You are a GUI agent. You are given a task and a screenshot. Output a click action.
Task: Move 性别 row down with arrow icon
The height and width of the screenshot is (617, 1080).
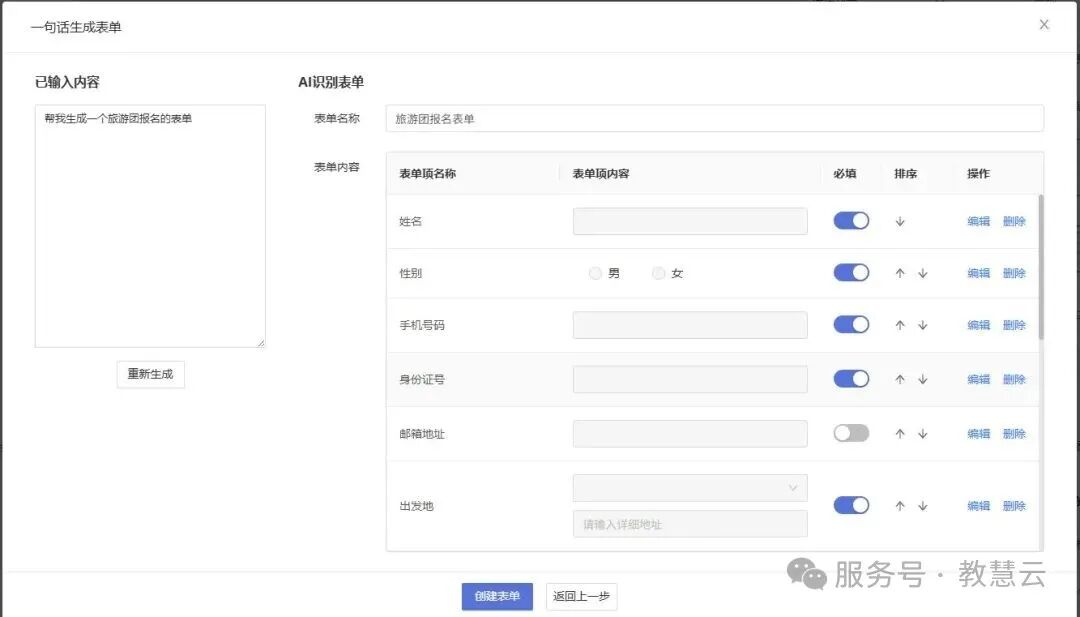(922, 273)
